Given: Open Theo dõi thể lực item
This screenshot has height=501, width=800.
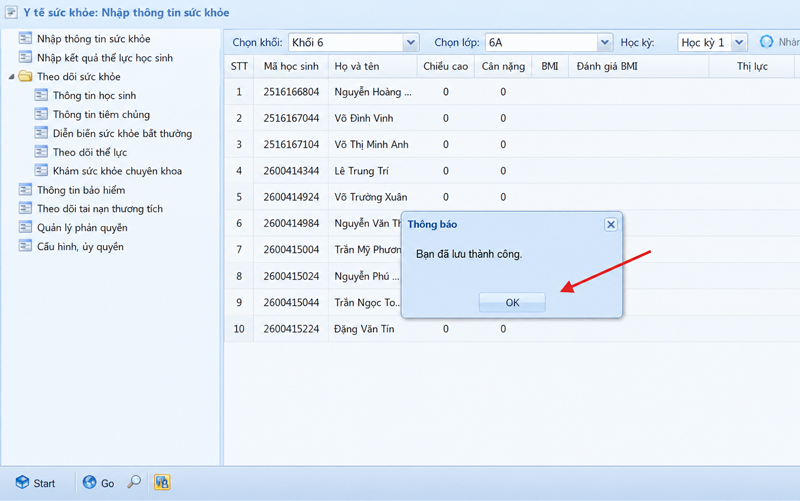Looking at the screenshot, I should pos(90,152).
